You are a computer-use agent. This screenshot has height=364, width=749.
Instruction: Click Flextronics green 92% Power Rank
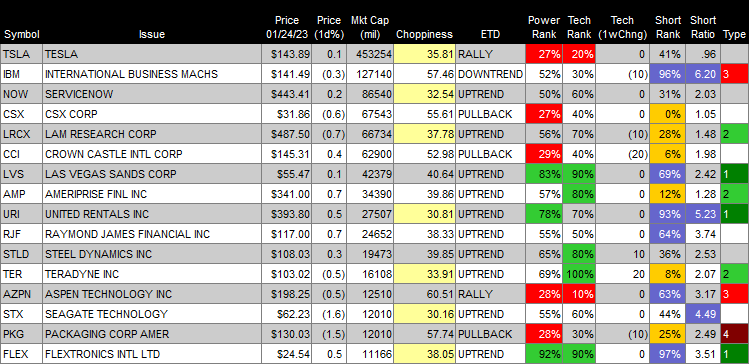pos(544,354)
